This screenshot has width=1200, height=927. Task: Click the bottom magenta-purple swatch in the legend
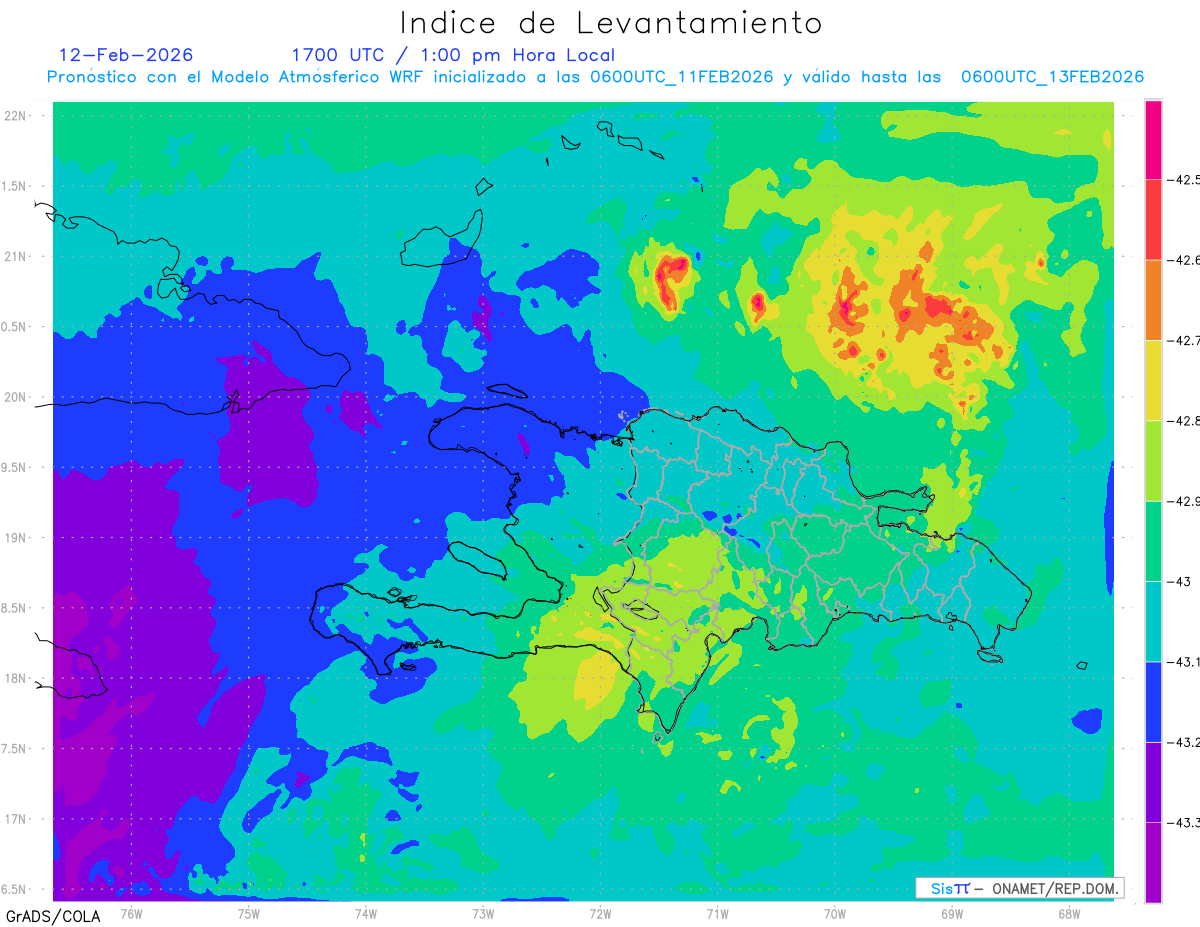[x=1153, y=862]
